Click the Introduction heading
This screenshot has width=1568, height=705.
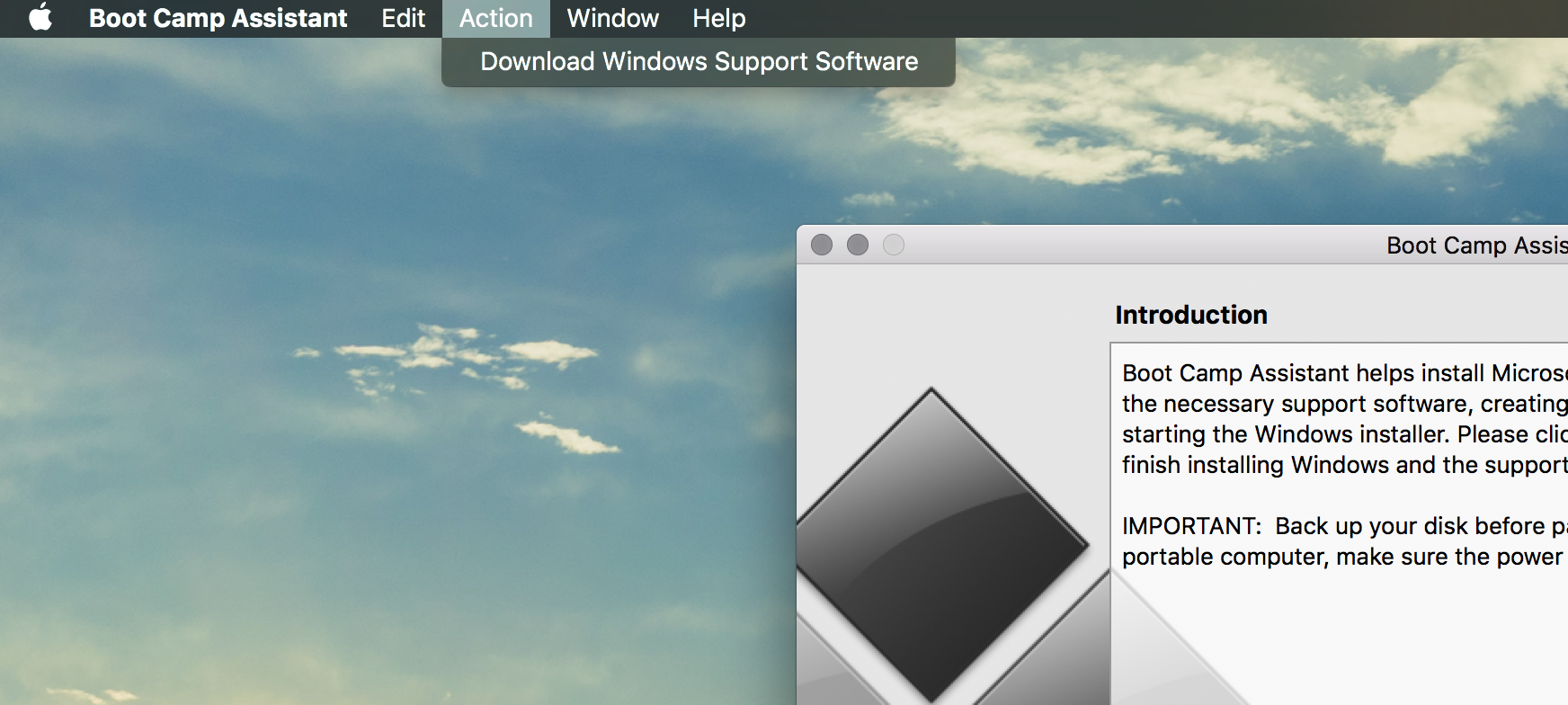(x=1191, y=315)
